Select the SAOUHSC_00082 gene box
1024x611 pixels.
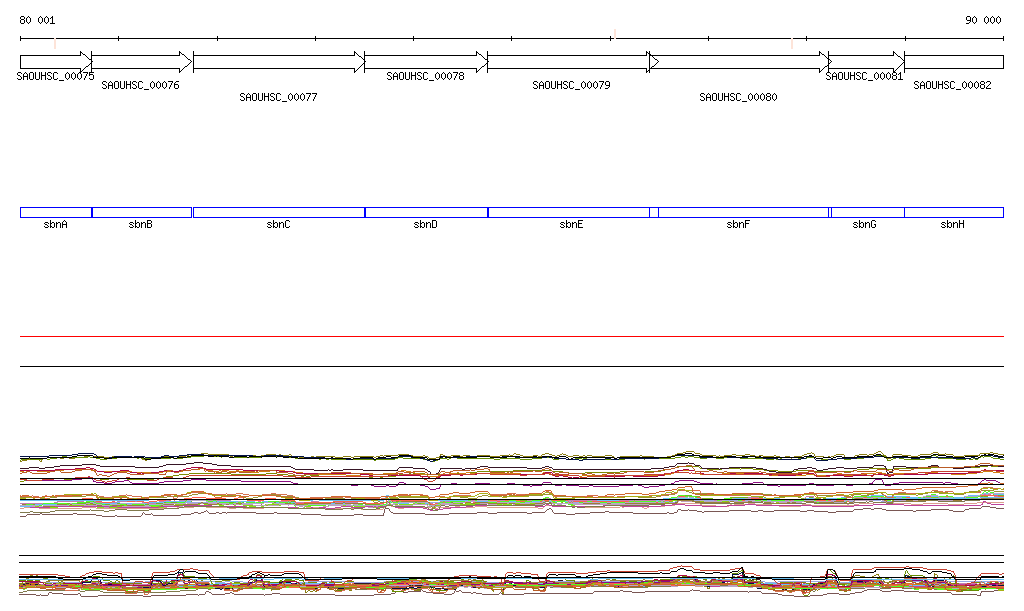coord(954,62)
